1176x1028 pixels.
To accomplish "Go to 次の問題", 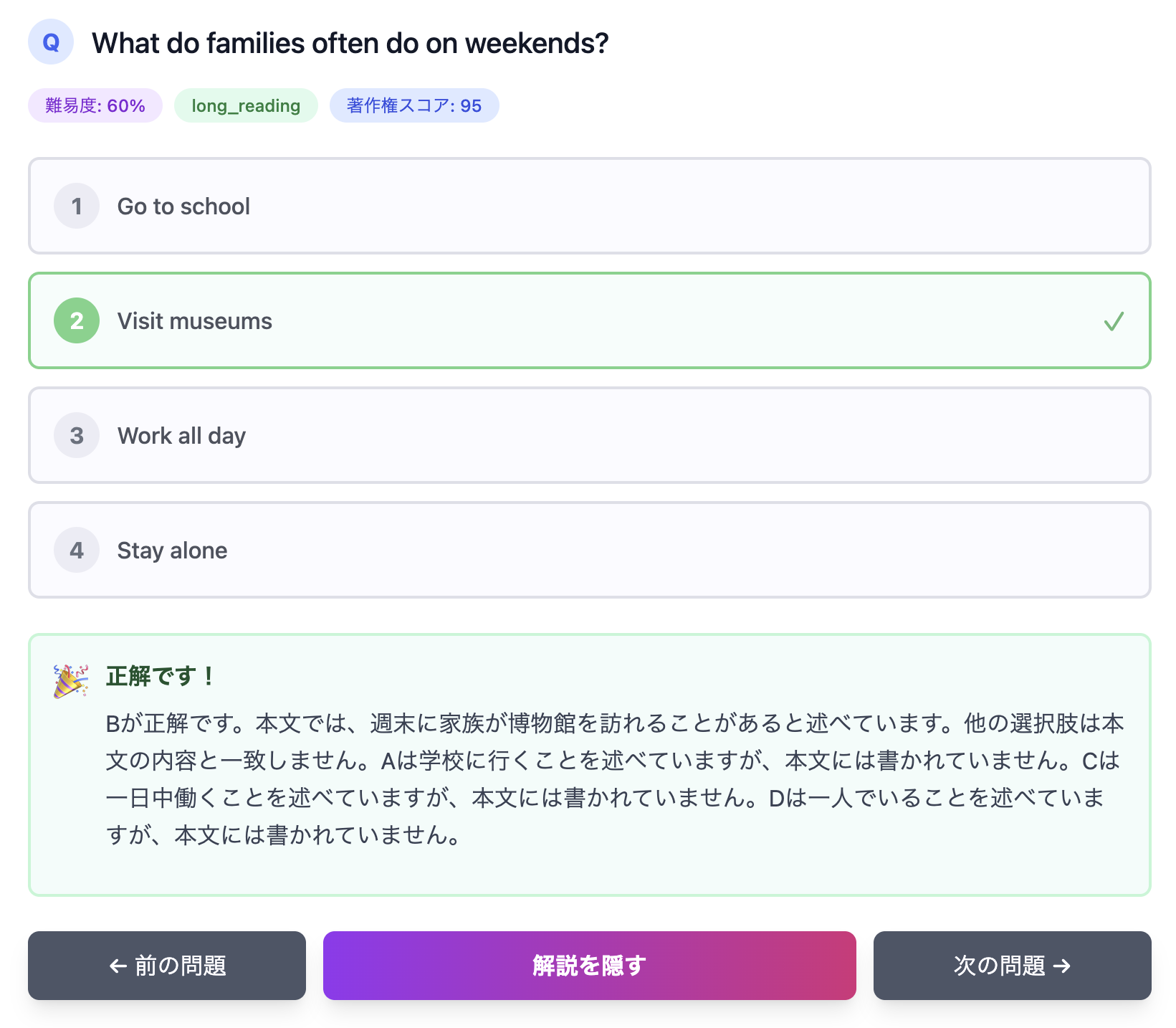I will pos(1012,966).
